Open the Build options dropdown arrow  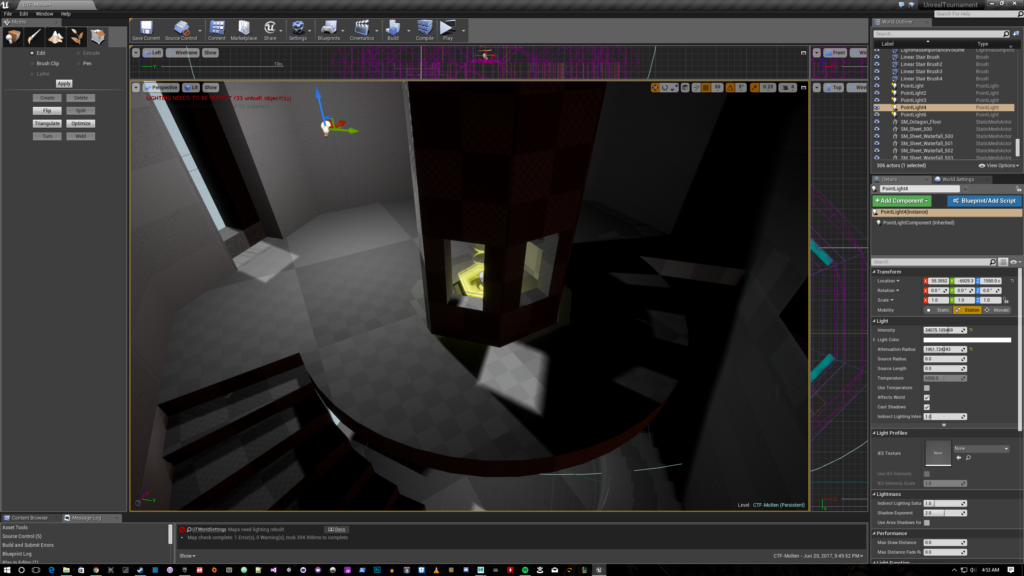pyautogui.click(x=408, y=30)
